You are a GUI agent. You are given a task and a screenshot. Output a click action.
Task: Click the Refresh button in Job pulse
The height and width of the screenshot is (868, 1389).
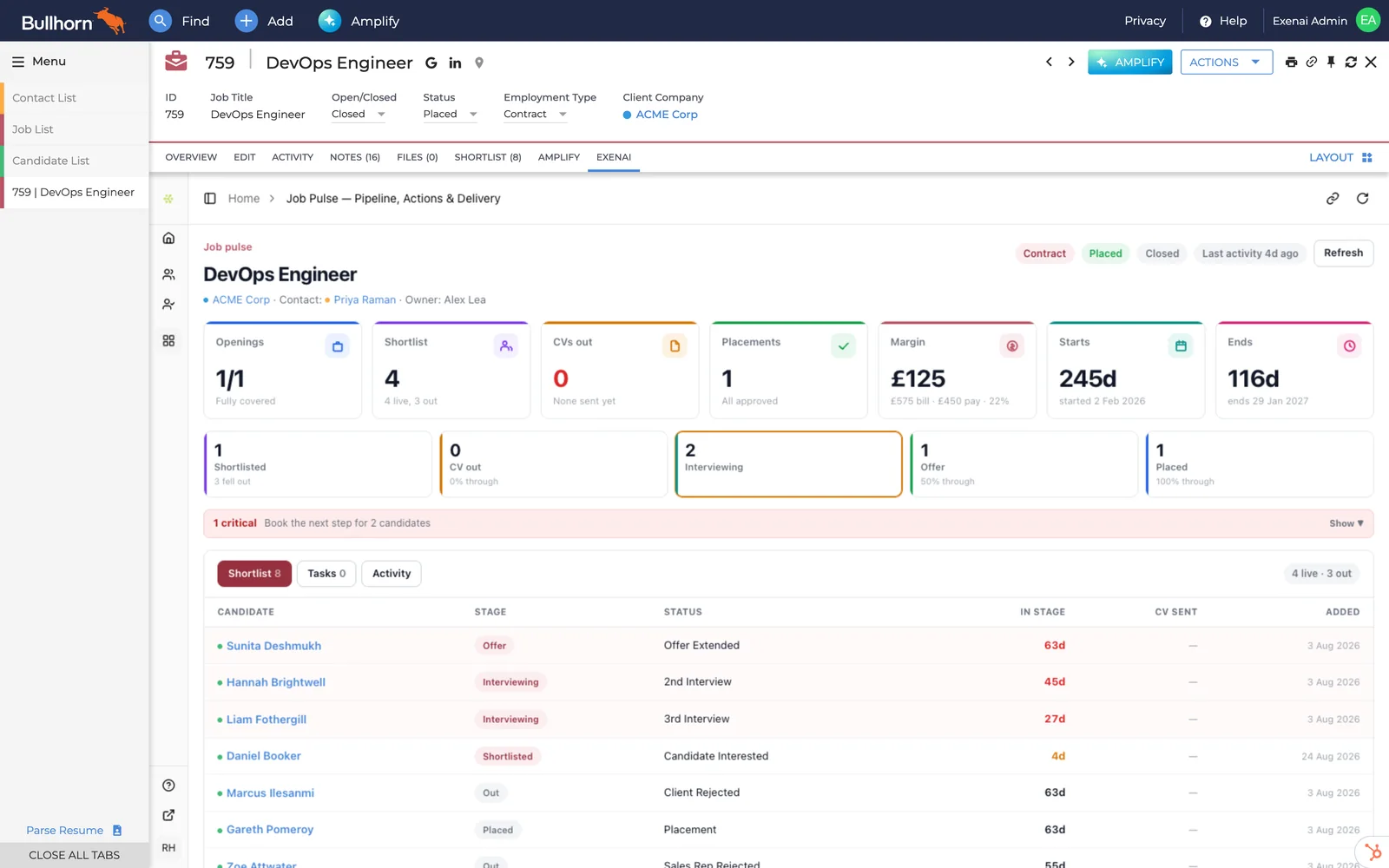[1343, 253]
